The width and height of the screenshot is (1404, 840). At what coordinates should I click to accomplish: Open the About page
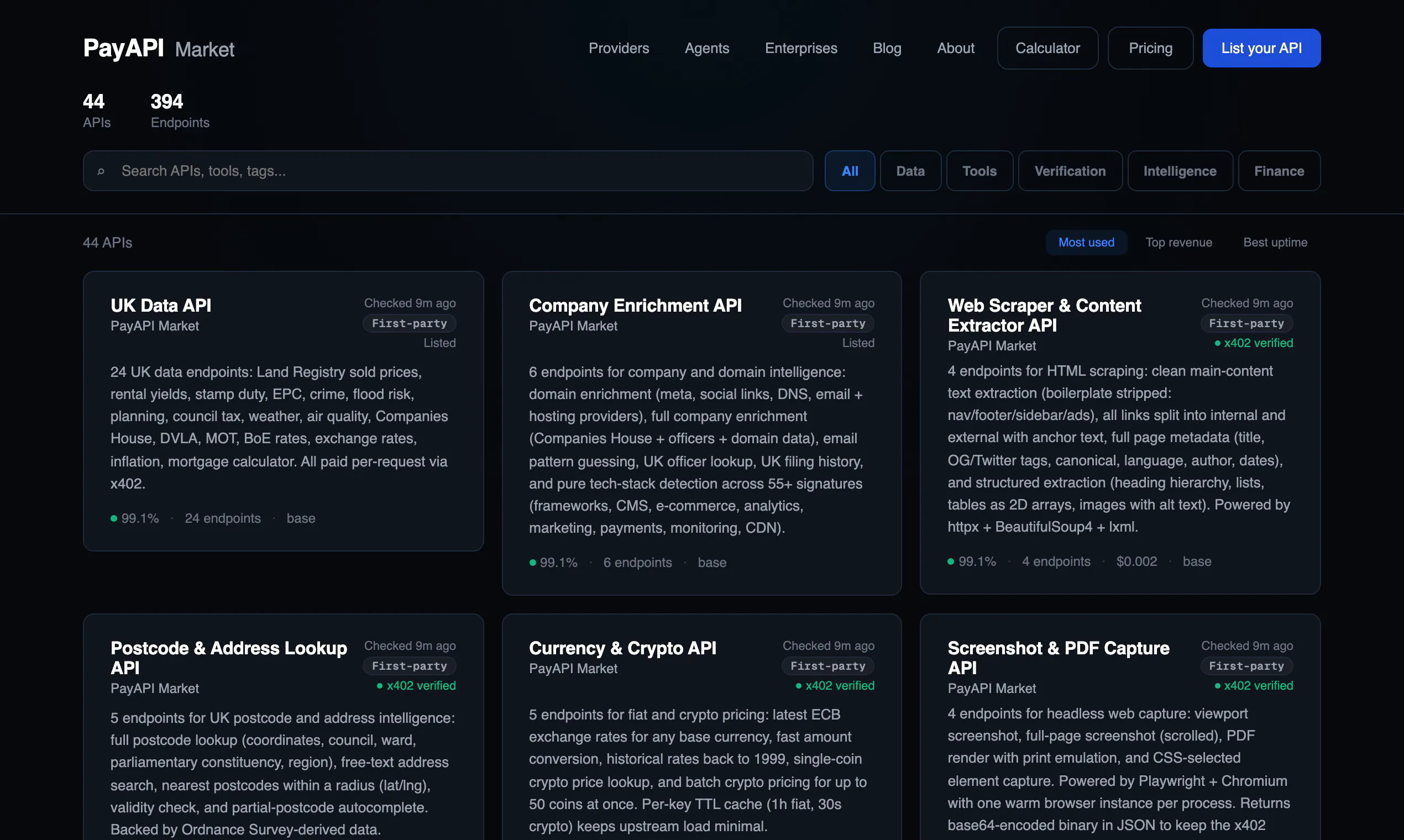point(955,48)
